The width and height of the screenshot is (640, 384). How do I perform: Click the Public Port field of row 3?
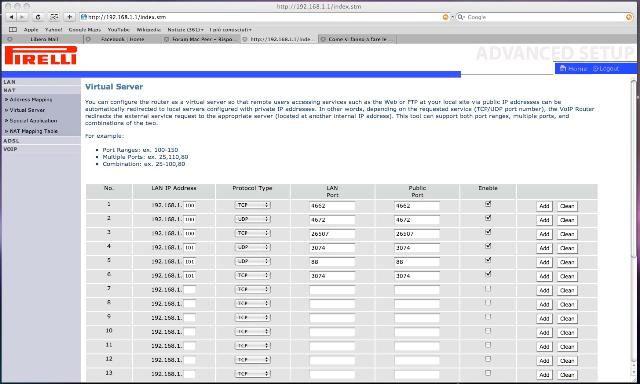point(417,234)
